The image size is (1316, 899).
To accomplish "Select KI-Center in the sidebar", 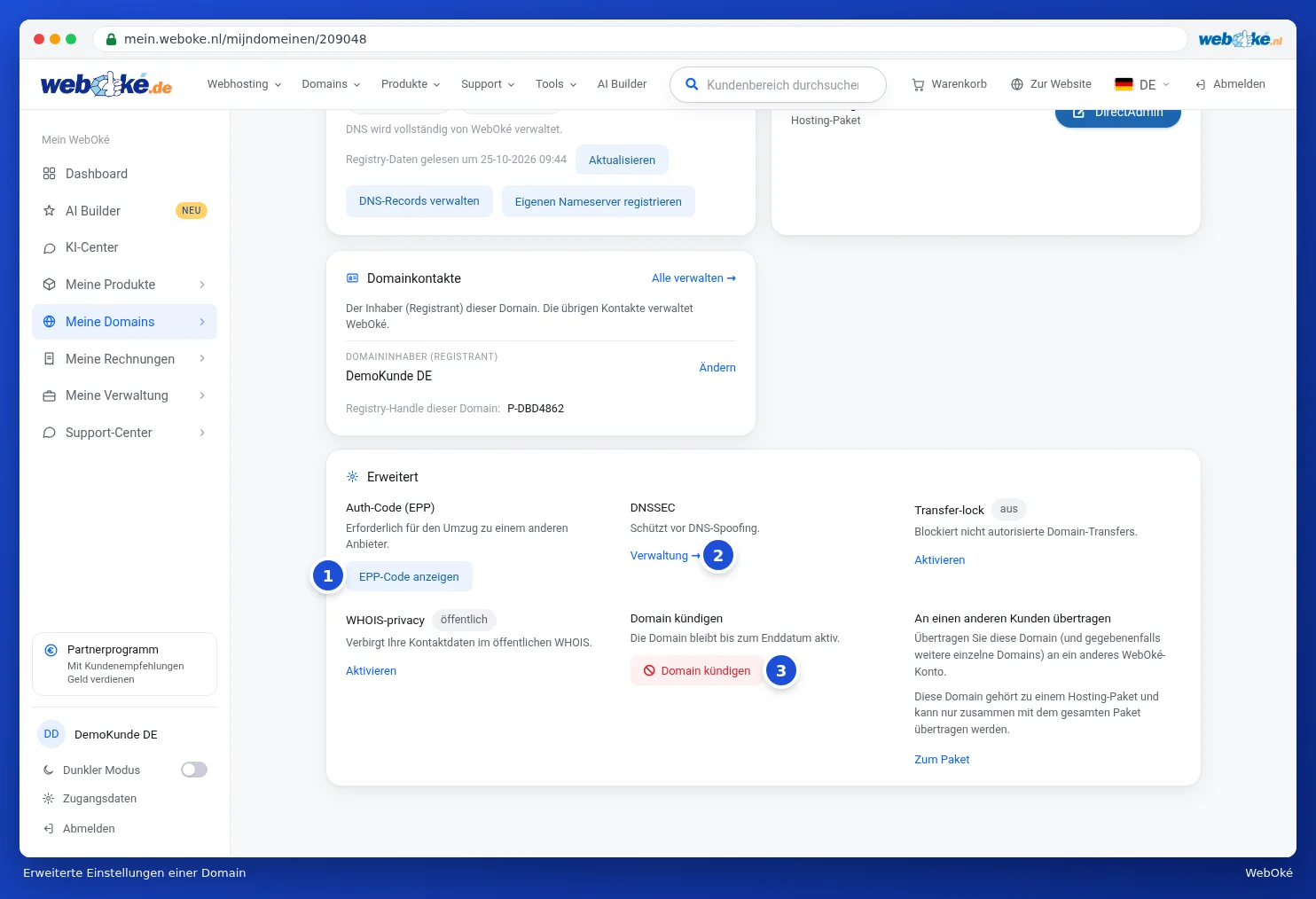I will pyautogui.click(x=124, y=248).
